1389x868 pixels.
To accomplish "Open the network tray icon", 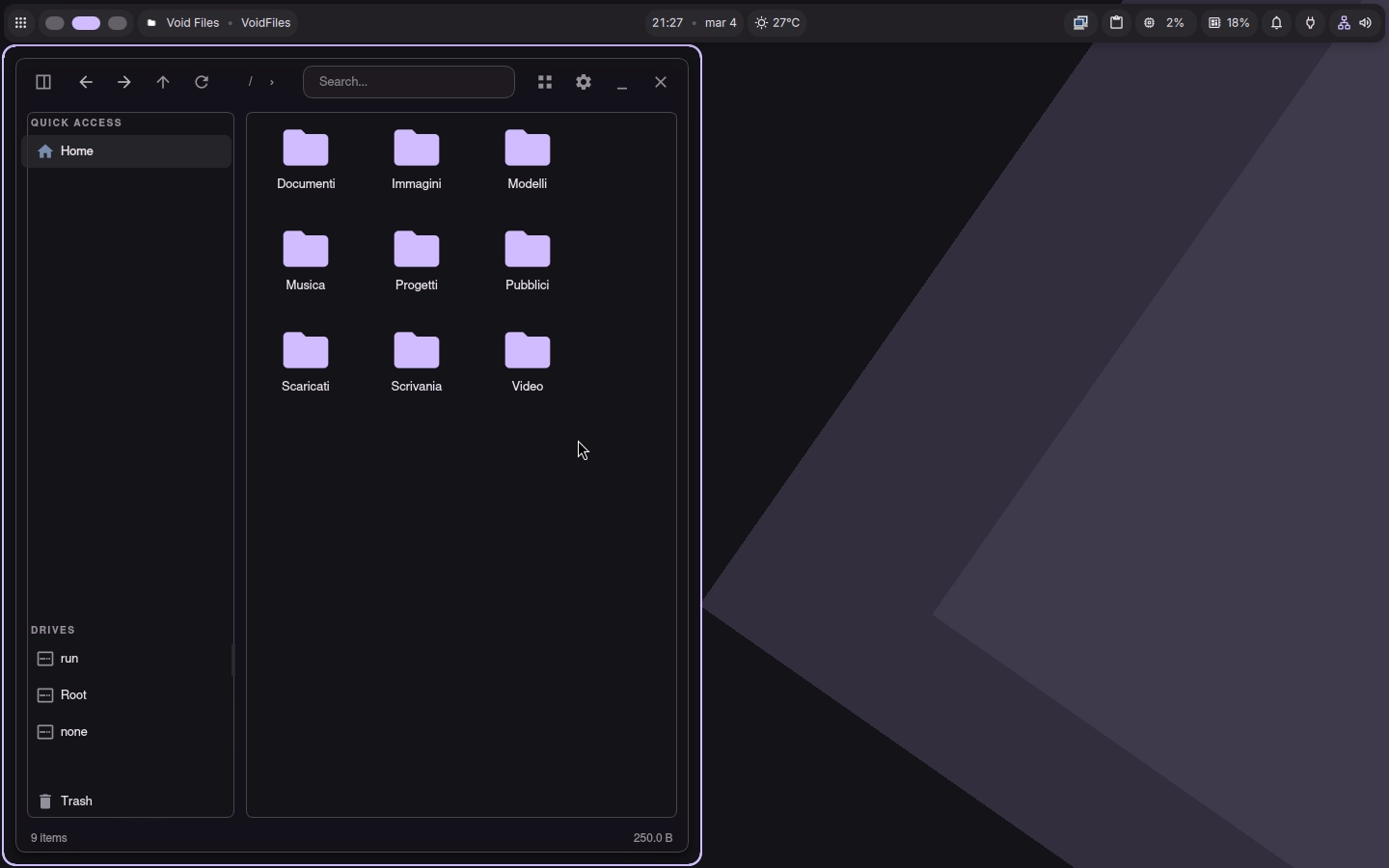I will 1345,23.
